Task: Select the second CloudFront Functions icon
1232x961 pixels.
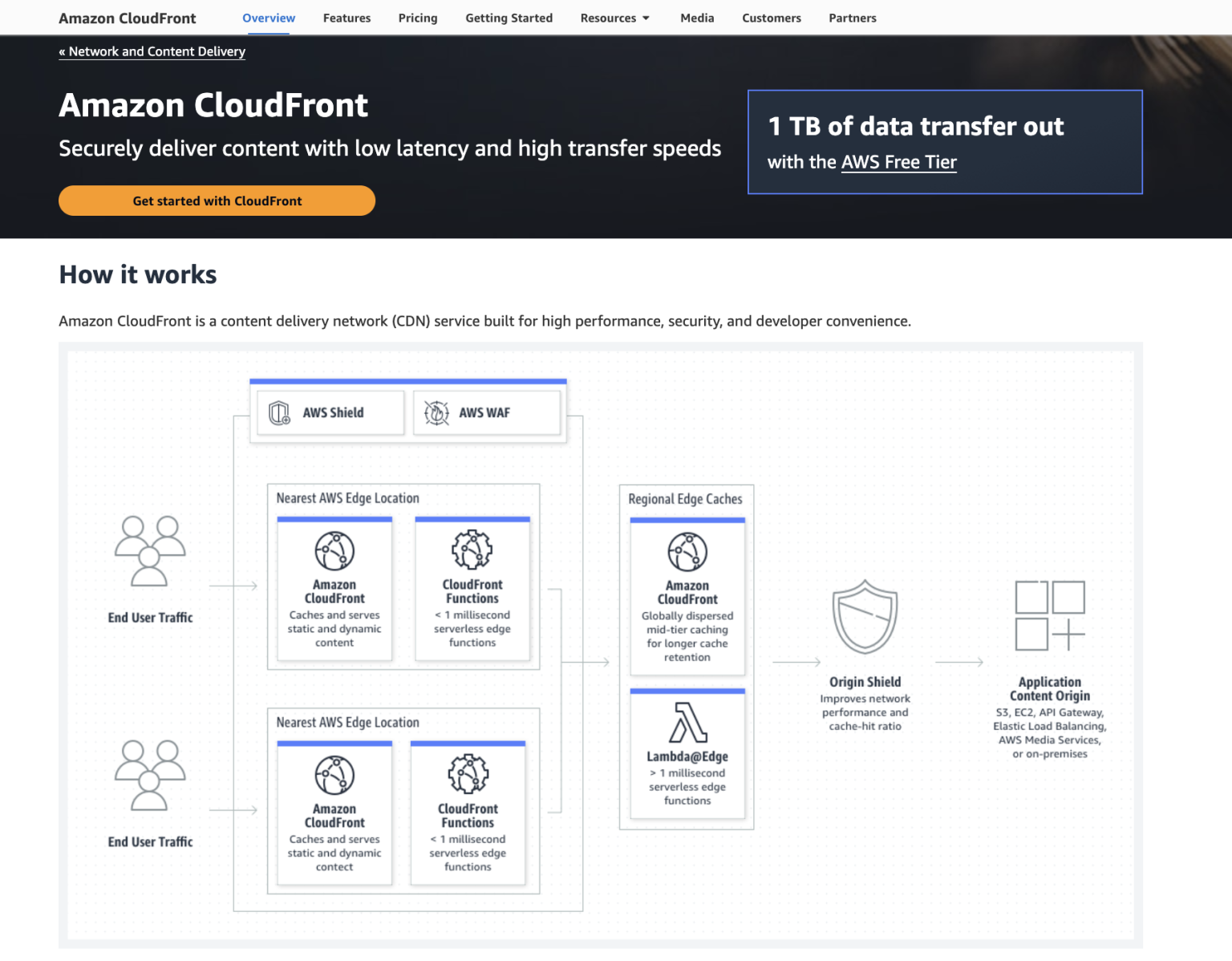Action: (x=468, y=773)
